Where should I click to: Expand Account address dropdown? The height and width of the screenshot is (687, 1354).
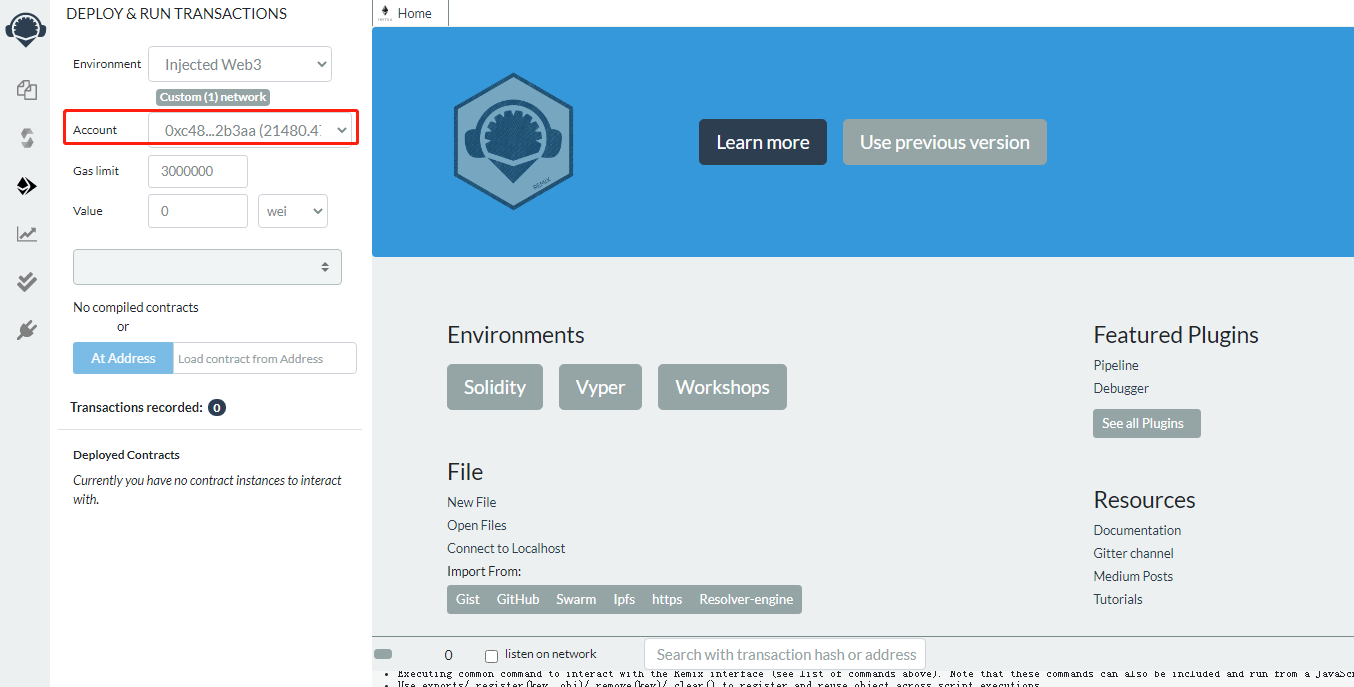252,129
